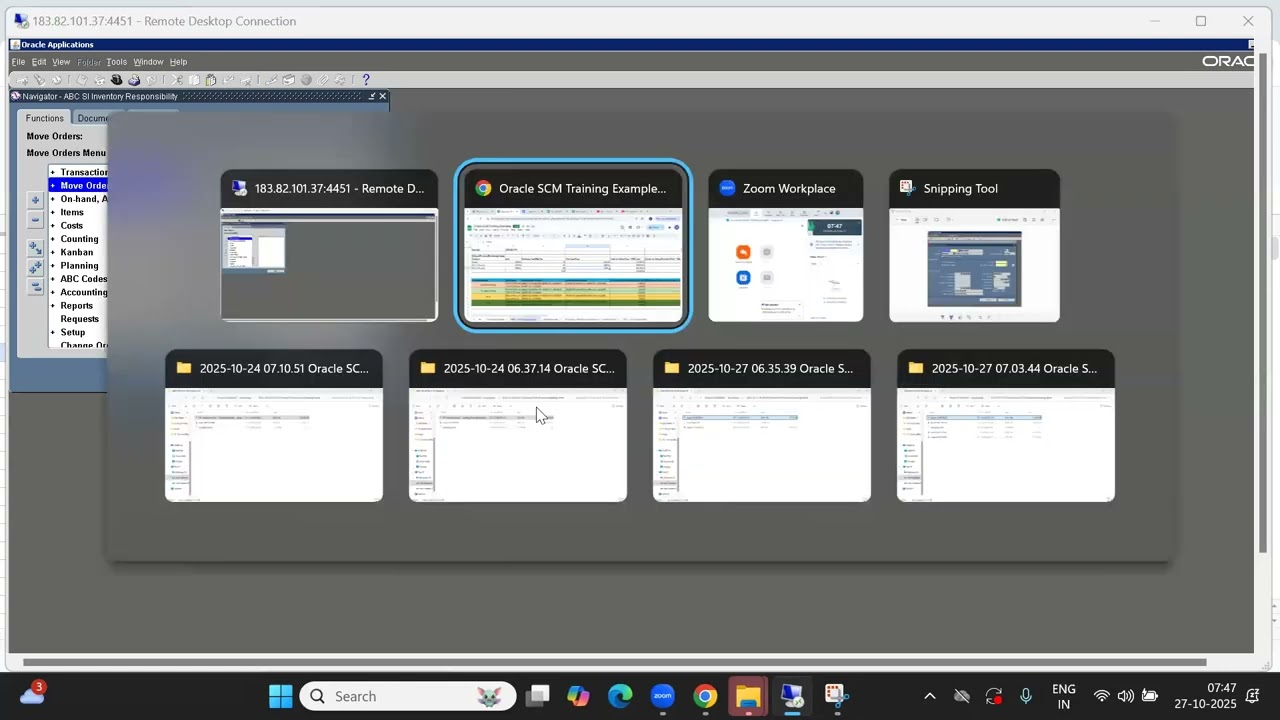
Task: Click the Paste clipboard toolbar icon
Action: pyautogui.click(x=211, y=80)
